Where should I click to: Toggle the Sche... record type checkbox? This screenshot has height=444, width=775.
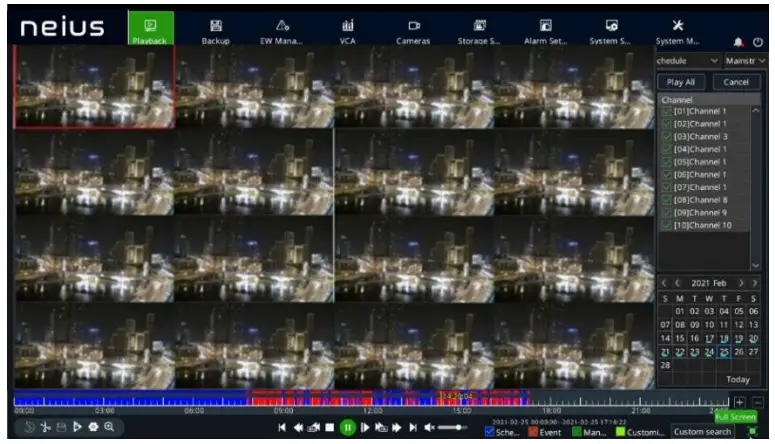point(489,432)
